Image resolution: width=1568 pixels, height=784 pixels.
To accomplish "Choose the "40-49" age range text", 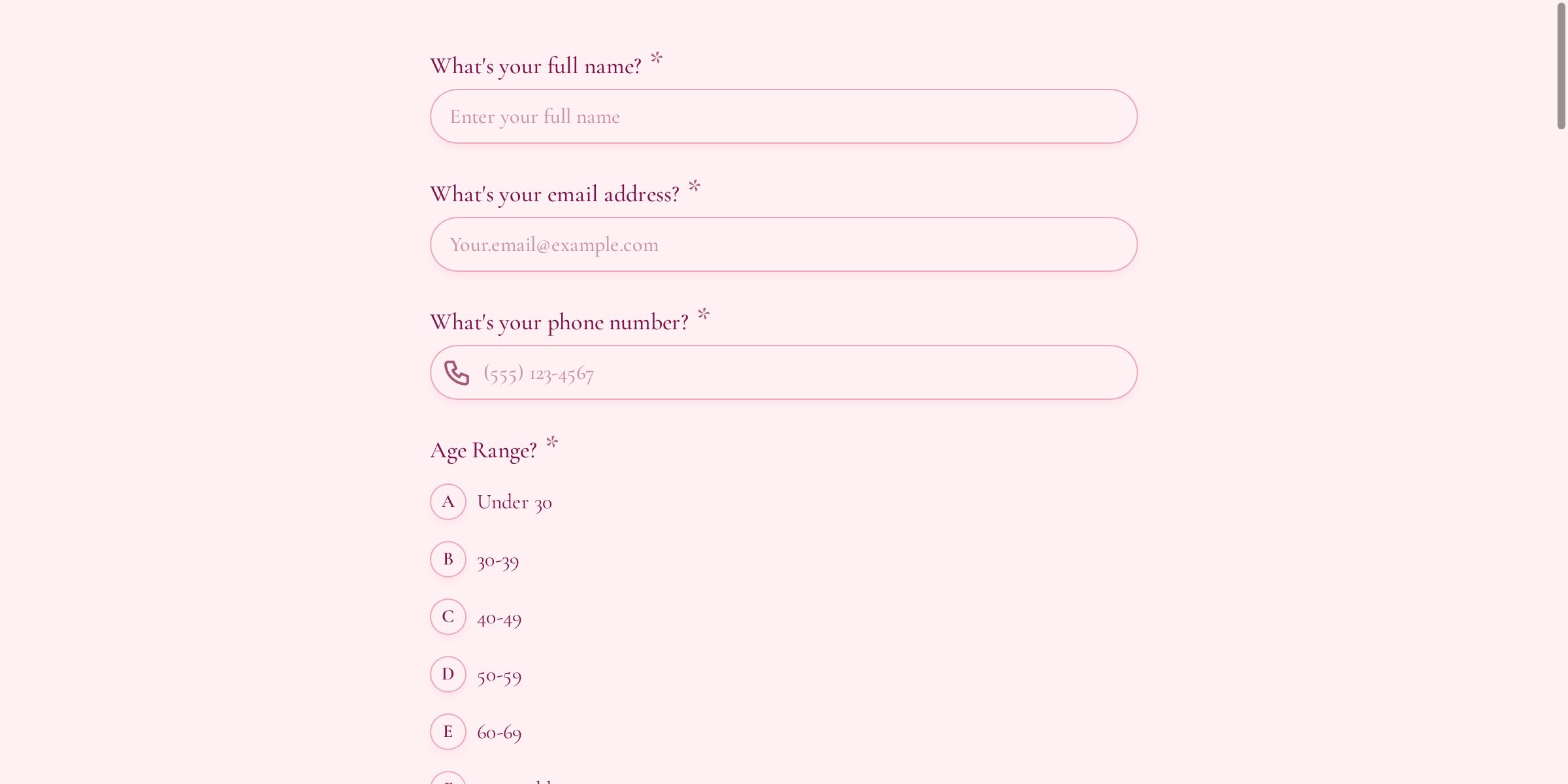I will pos(499,618).
